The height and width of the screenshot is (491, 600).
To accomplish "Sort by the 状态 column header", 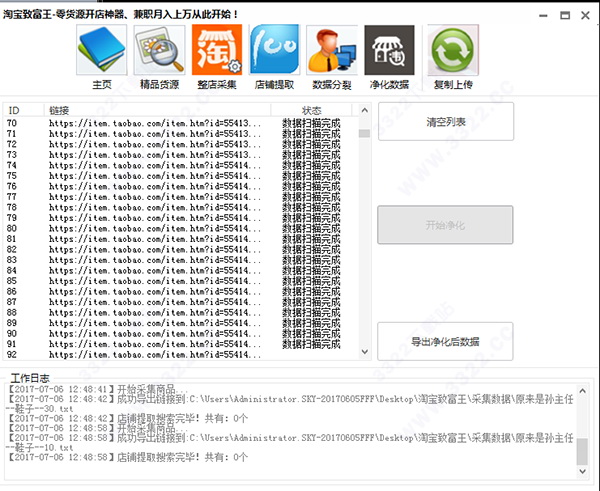I will pyautogui.click(x=311, y=110).
